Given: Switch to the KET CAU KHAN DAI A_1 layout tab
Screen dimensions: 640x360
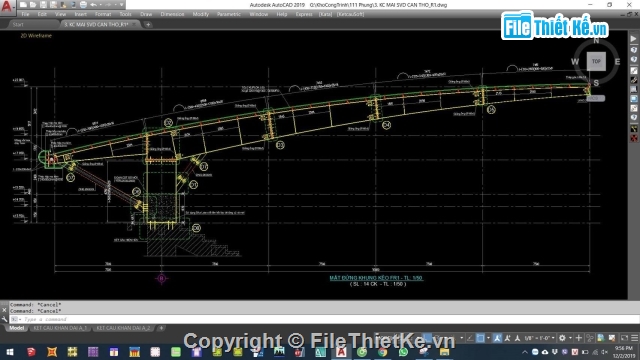Looking at the screenshot, I should pyautogui.click(x=60, y=328).
